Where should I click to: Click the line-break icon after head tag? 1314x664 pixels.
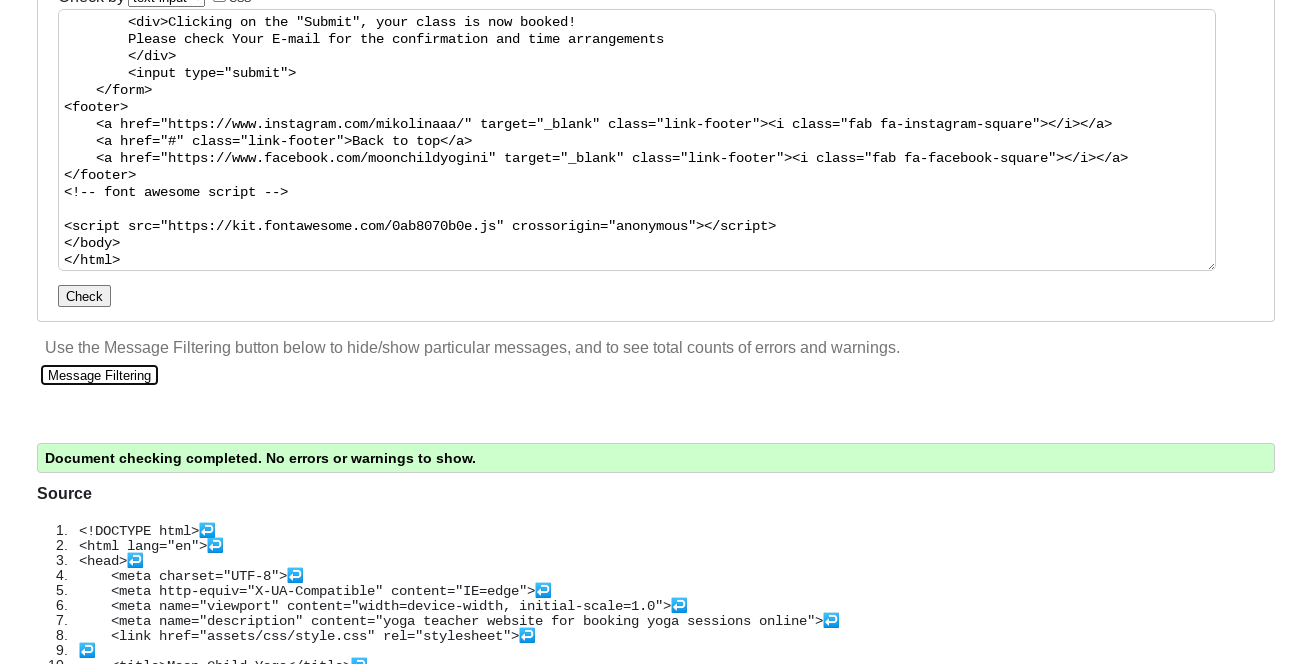[x=135, y=560]
